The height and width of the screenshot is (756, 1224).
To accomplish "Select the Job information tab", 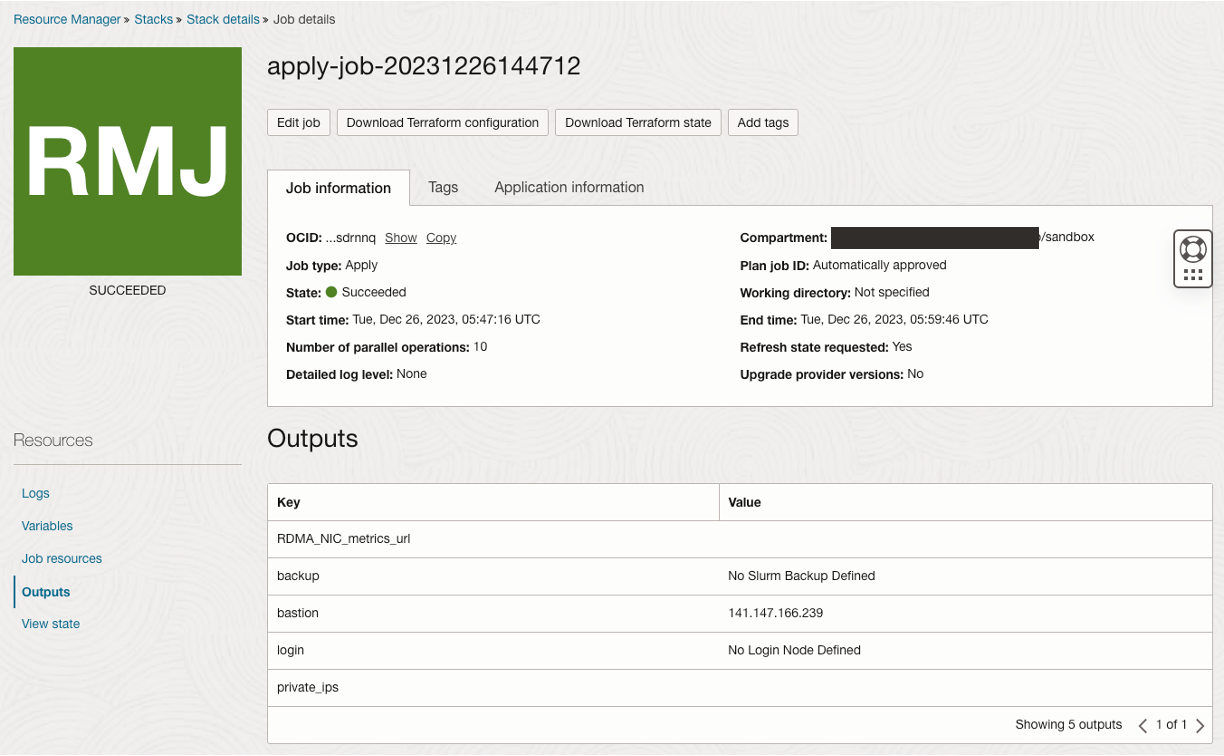I will (x=338, y=188).
